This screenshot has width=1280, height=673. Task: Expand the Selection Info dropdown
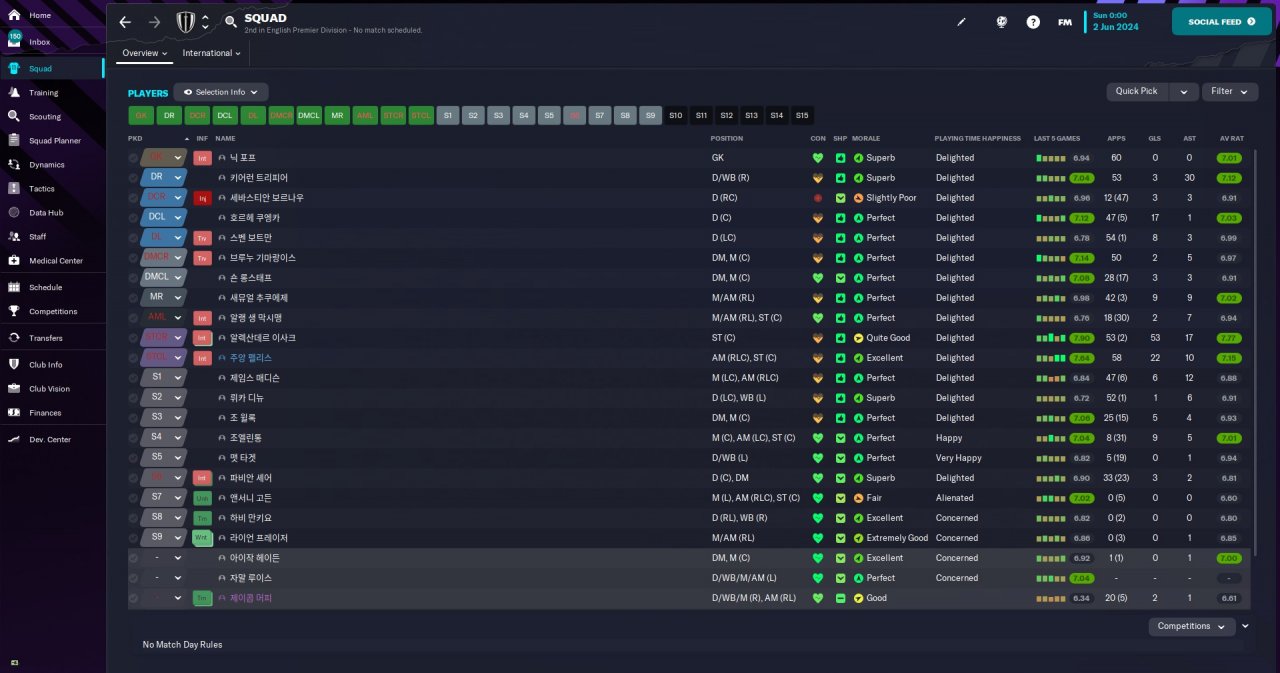pos(221,92)
